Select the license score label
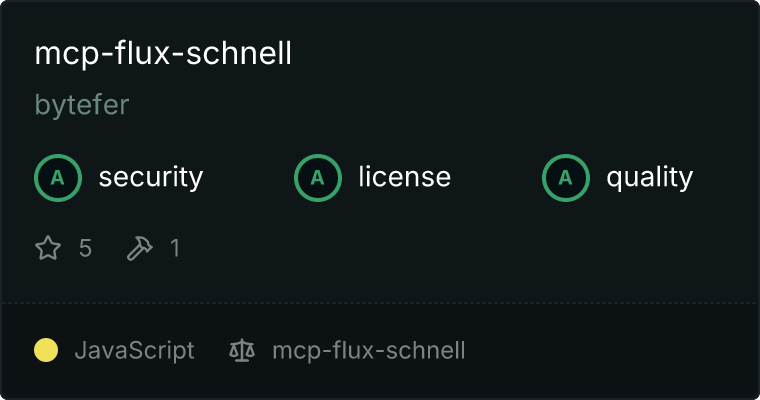 pyautogui.click(x=405, y=176)
